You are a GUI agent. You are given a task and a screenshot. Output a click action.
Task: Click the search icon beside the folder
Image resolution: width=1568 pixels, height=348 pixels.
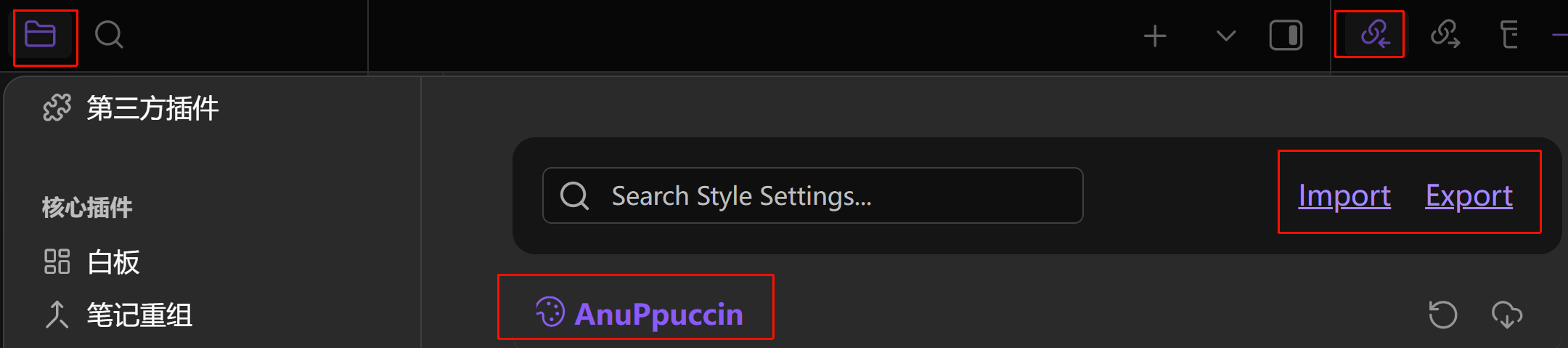pyautogui.click(x=109, y=34)
